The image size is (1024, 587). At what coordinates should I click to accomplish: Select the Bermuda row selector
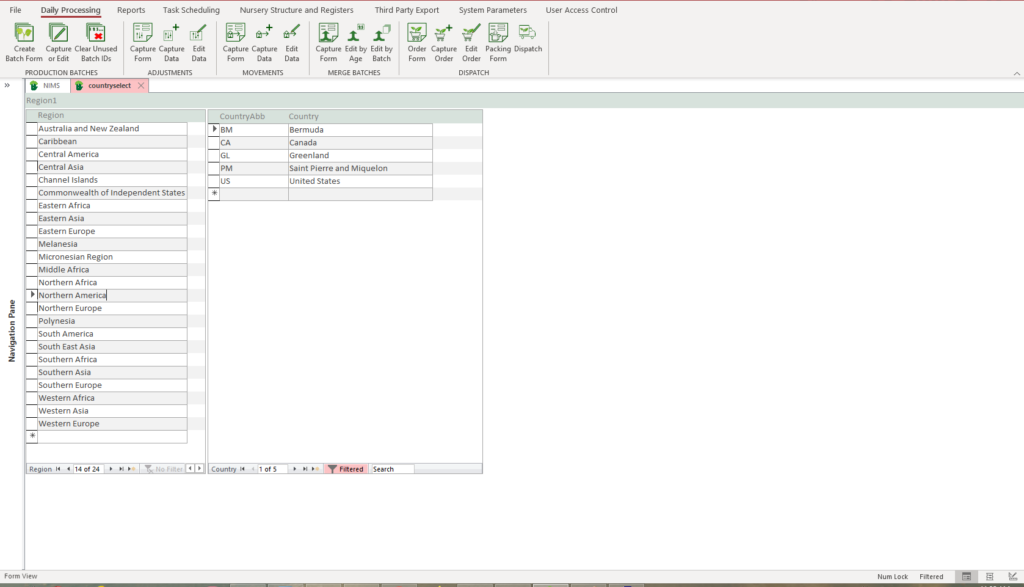pyautogui.click(x=213, y=130)
